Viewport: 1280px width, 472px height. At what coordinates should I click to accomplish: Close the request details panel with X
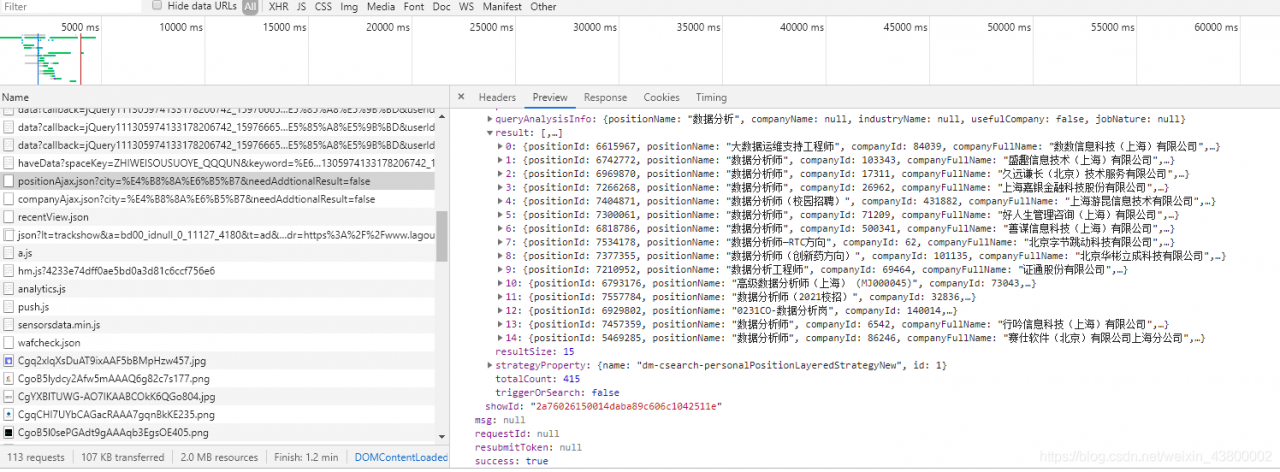(x=461, y=97)
